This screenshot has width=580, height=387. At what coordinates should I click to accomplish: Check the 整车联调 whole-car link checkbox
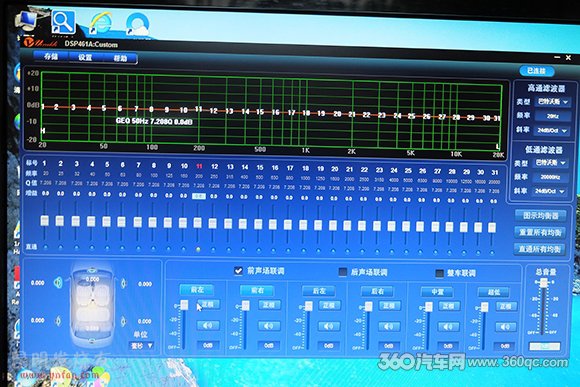pos(439,273)
